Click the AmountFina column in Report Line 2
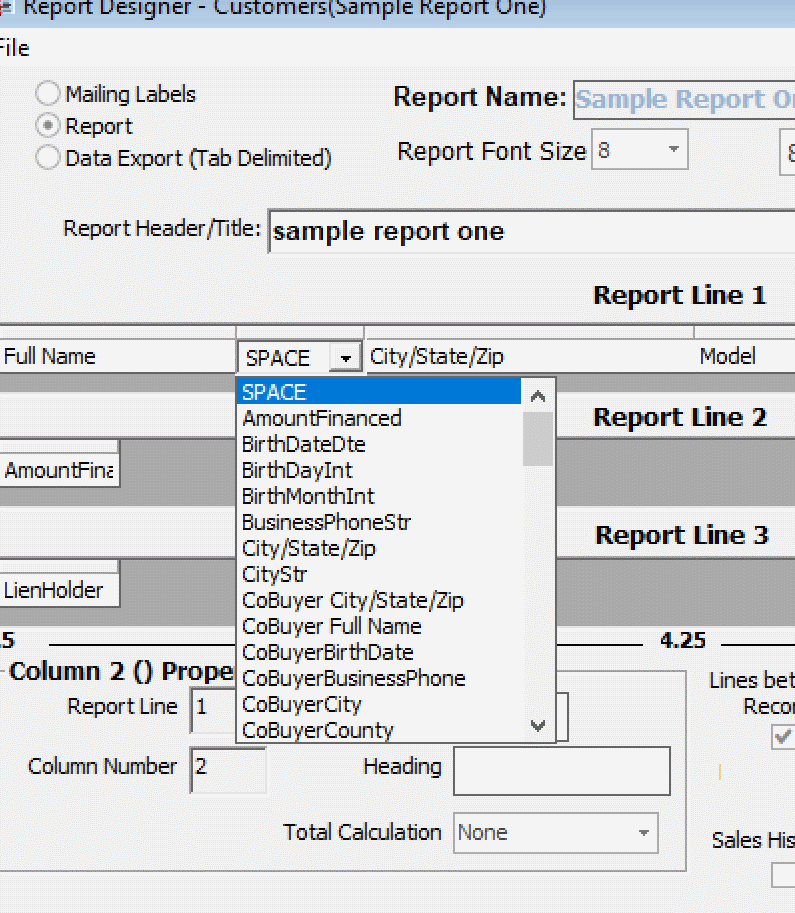795x913 pixels. pyautogui.click(x=59, y=470)
